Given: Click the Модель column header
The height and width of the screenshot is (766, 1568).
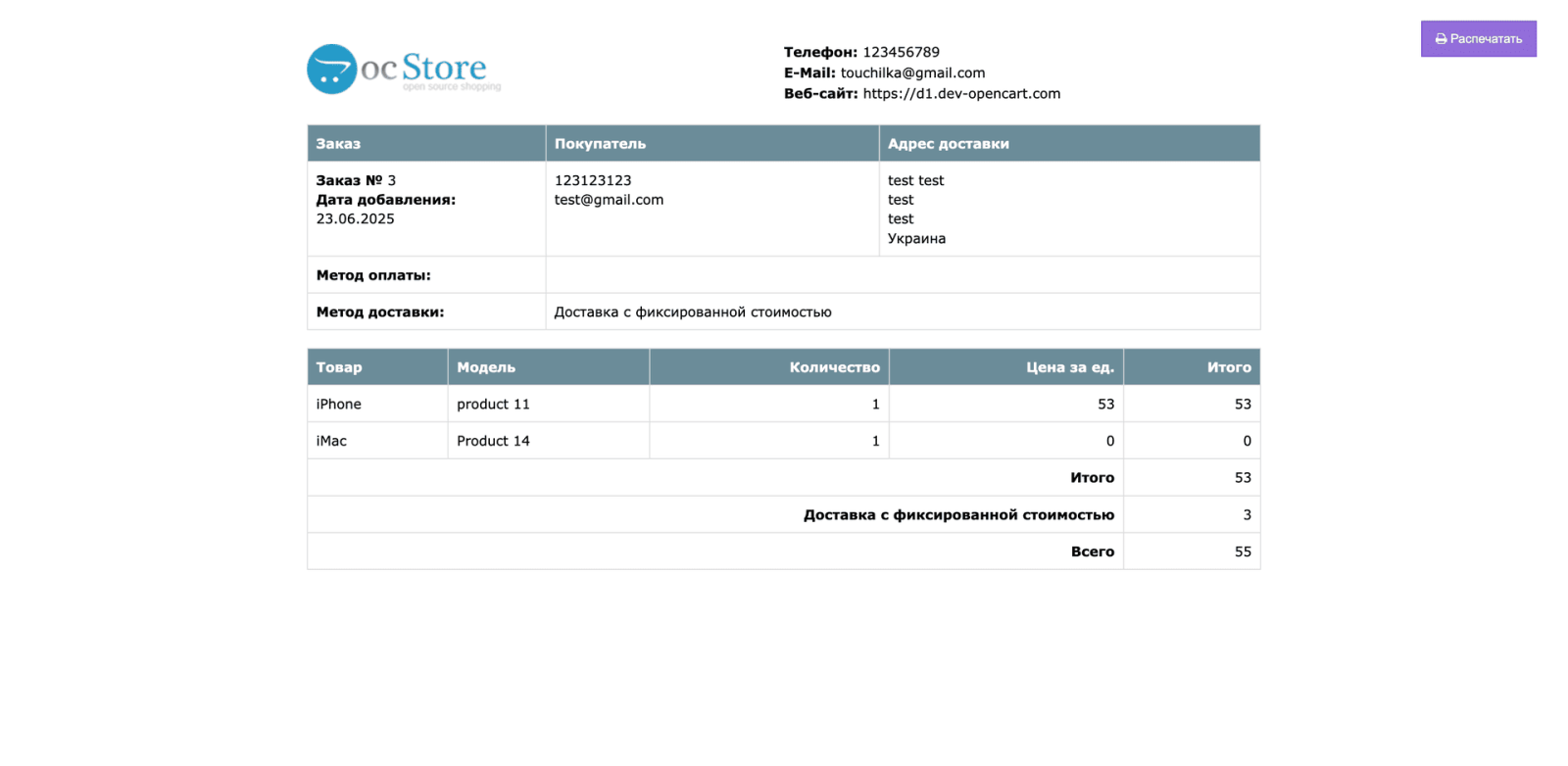Looking at the screenshot, I should point(548,367).
